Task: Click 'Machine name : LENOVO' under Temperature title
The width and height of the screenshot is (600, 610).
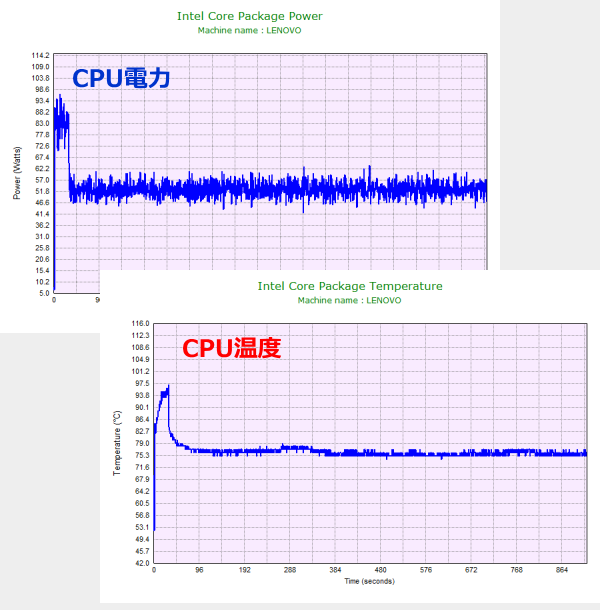Action: click(x=349, y=300)
